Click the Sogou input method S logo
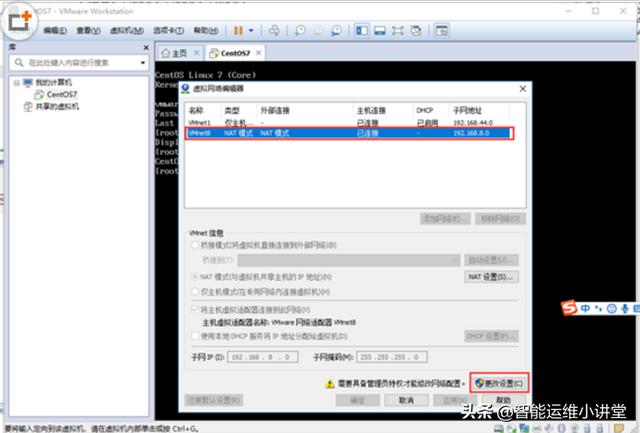The width and height of the screenshot is (640, 433). 569,308
